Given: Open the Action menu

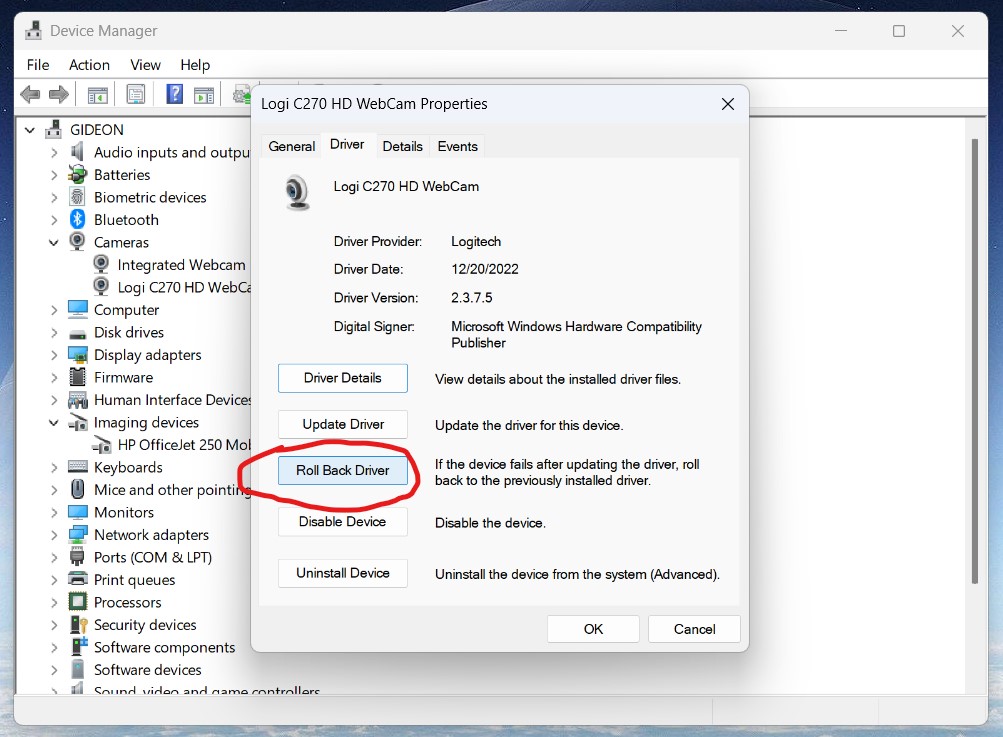Looking at the screenshot, I should 89,65.
